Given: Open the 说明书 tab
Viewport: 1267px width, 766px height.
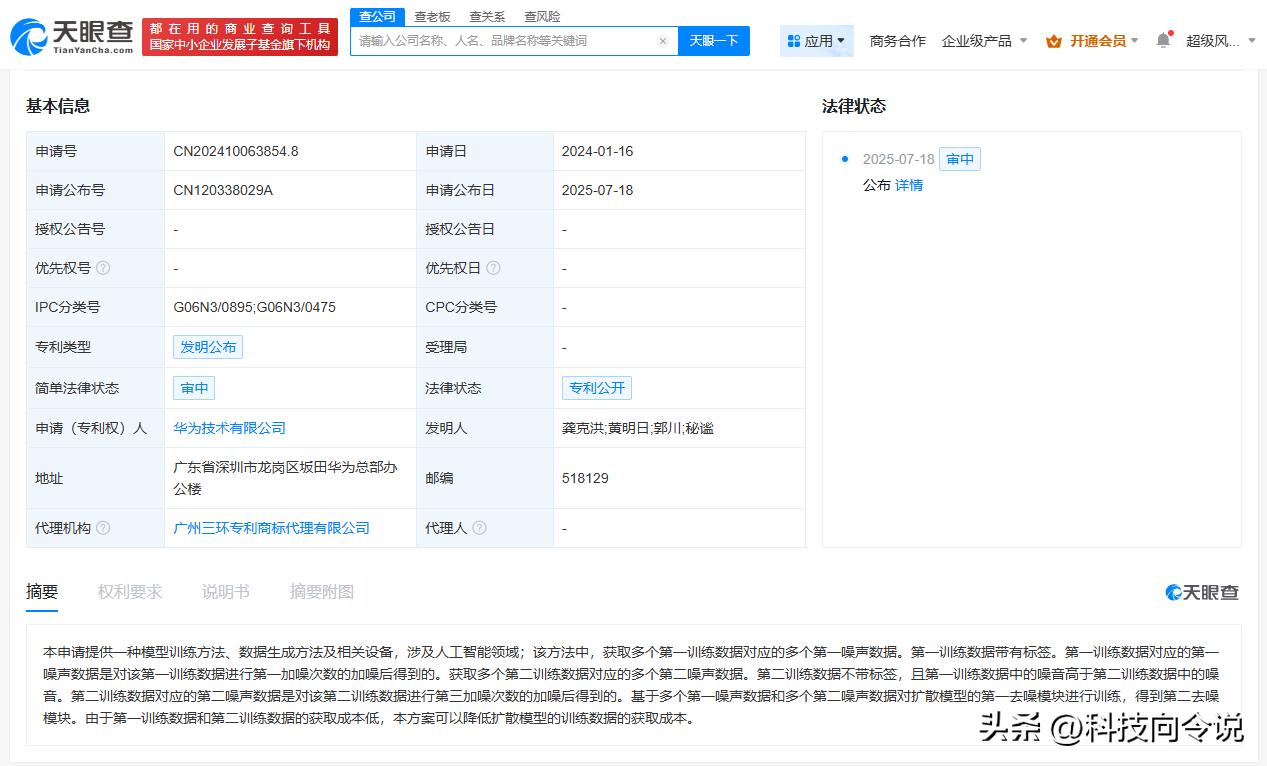Looking at the screenshot, I should [226, 592].
